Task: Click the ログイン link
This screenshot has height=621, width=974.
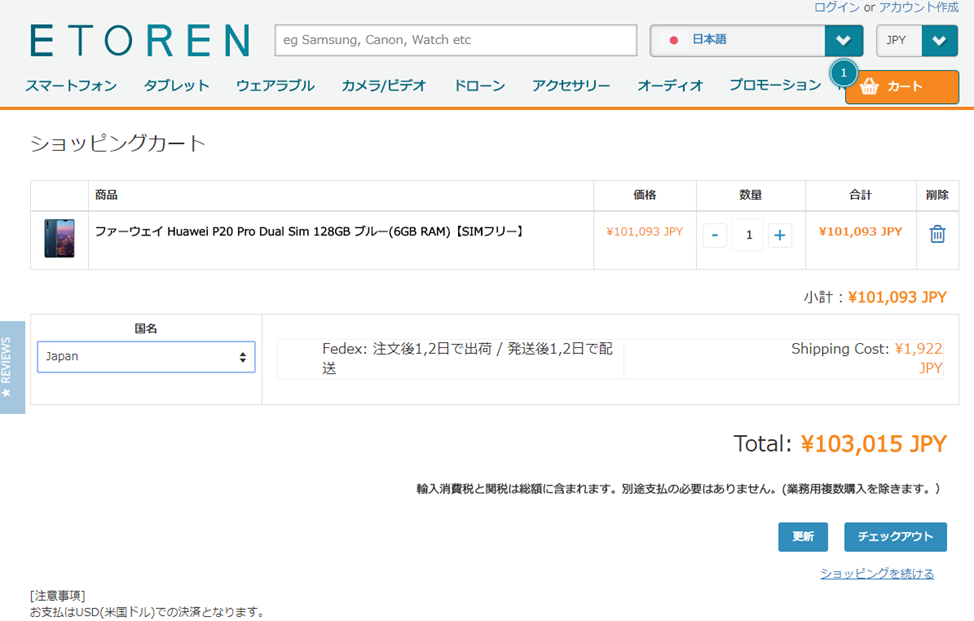Action: pos(837,7)
